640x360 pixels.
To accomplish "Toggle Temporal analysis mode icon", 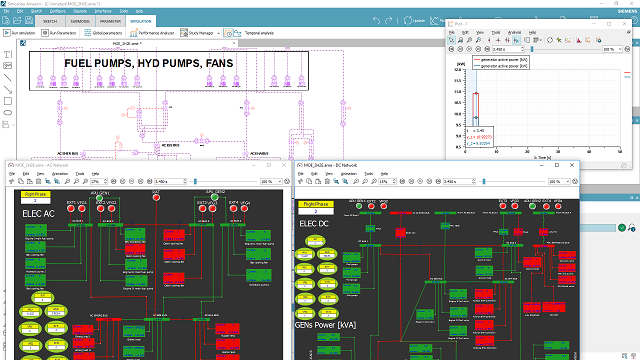I will tap(228, 33).
